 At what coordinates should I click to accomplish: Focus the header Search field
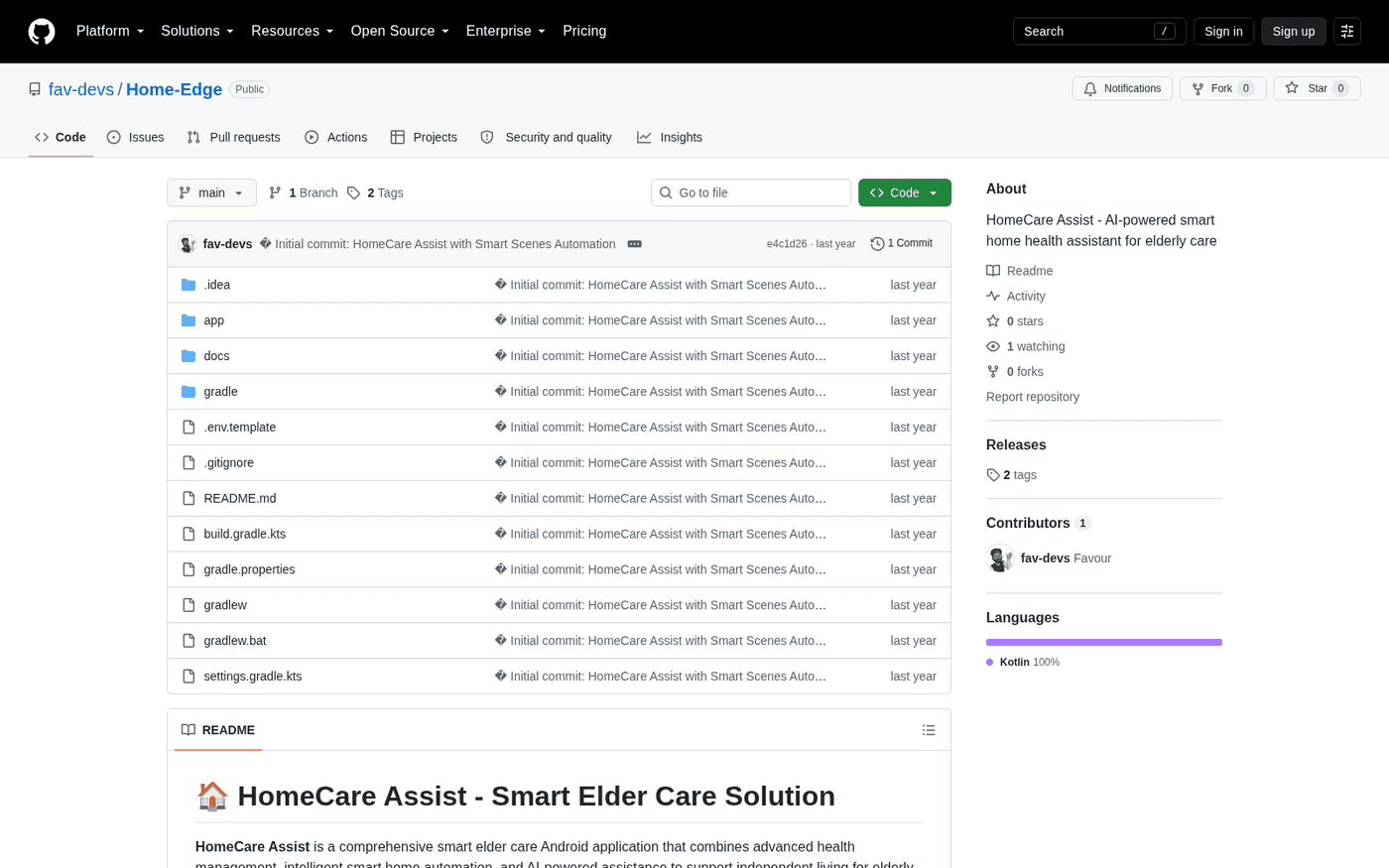point(1099,32)
